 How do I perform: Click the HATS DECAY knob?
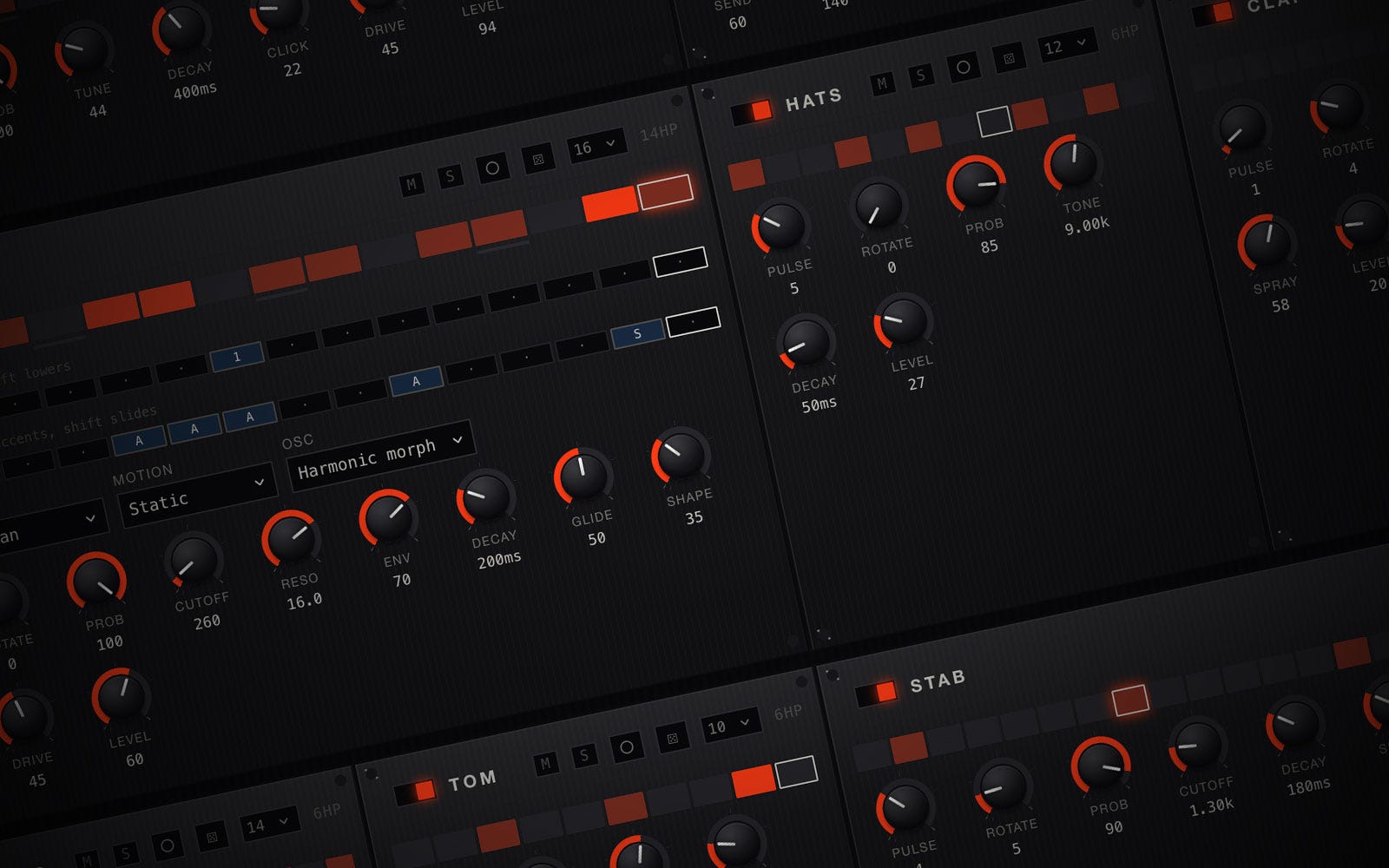pos(806,342)
